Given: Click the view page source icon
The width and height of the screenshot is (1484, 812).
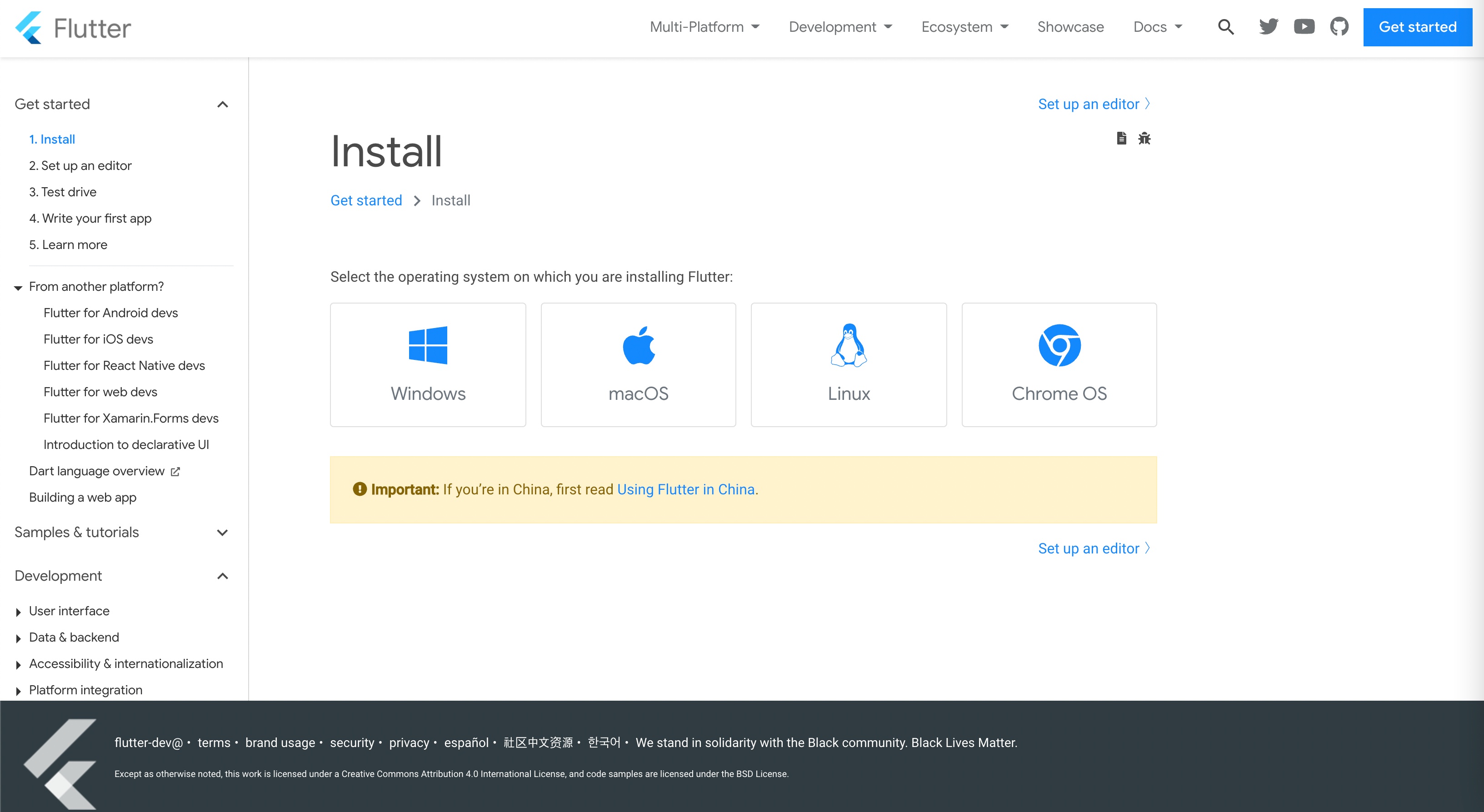Looking at the screenshot, I should pyautogui.click(x=1121, y=138).
